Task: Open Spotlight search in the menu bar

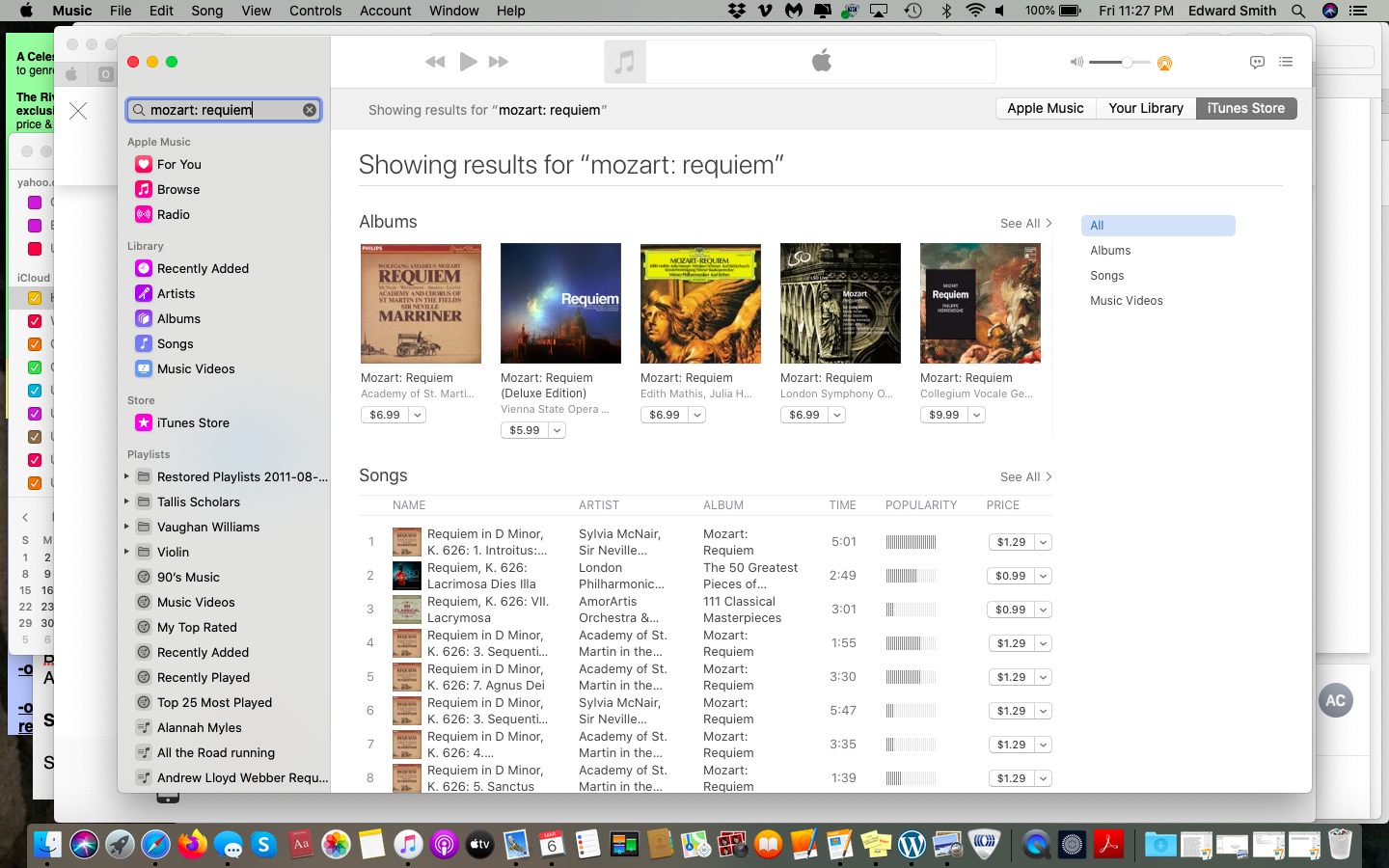Action: (x=1298, y=11)
